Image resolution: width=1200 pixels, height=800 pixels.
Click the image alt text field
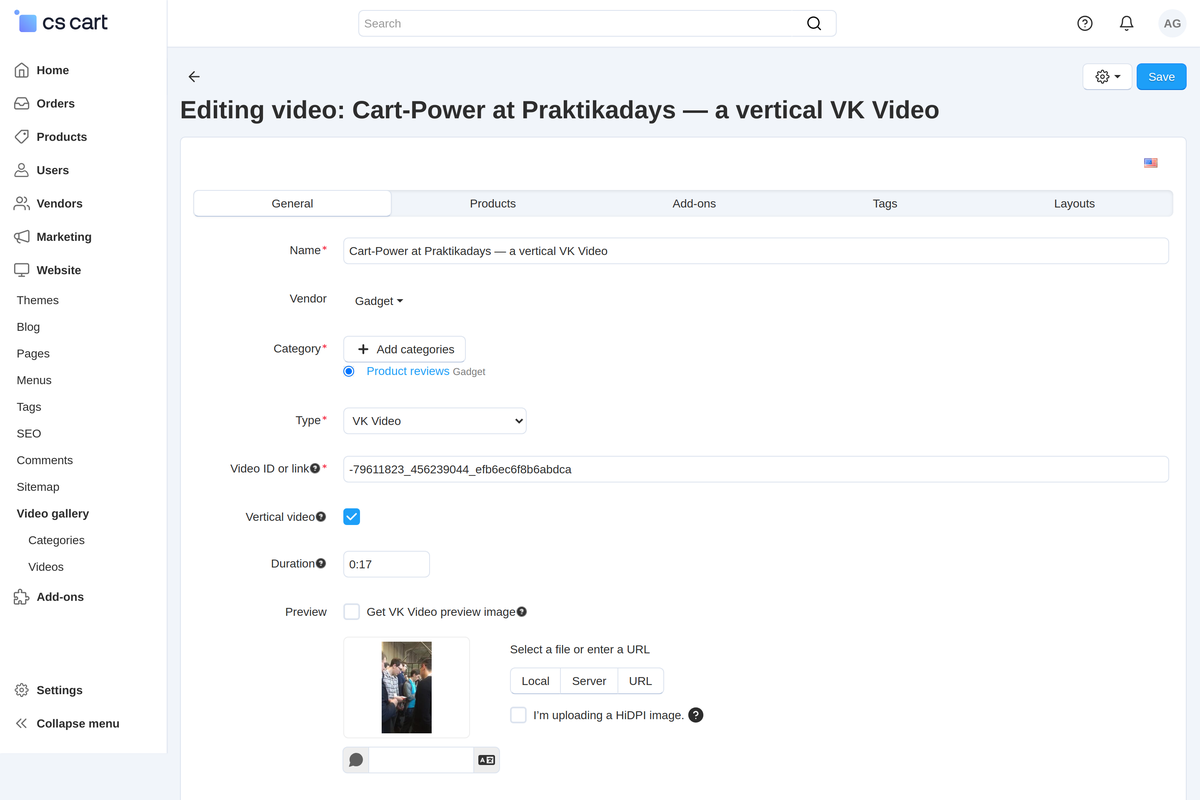pos(421,760)
